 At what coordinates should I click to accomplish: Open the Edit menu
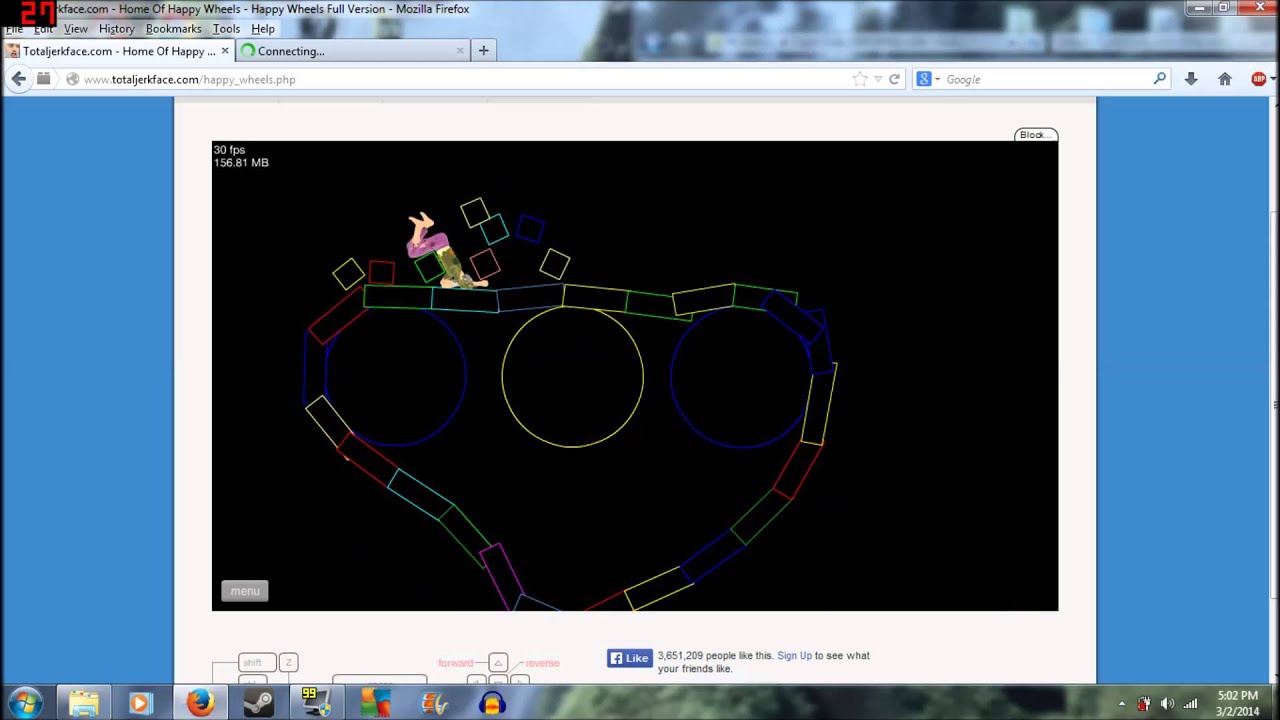coord(43,29)
